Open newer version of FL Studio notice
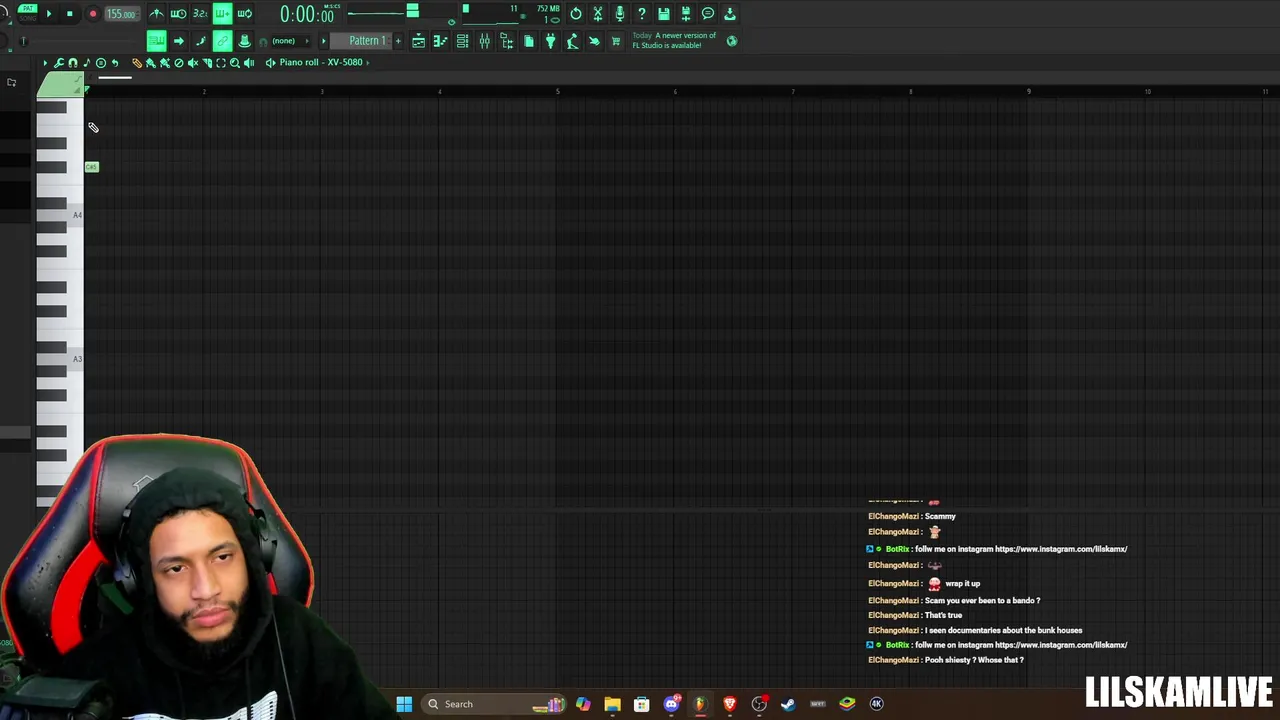Viewport: 1280px width, 720px height. [674, 40]
